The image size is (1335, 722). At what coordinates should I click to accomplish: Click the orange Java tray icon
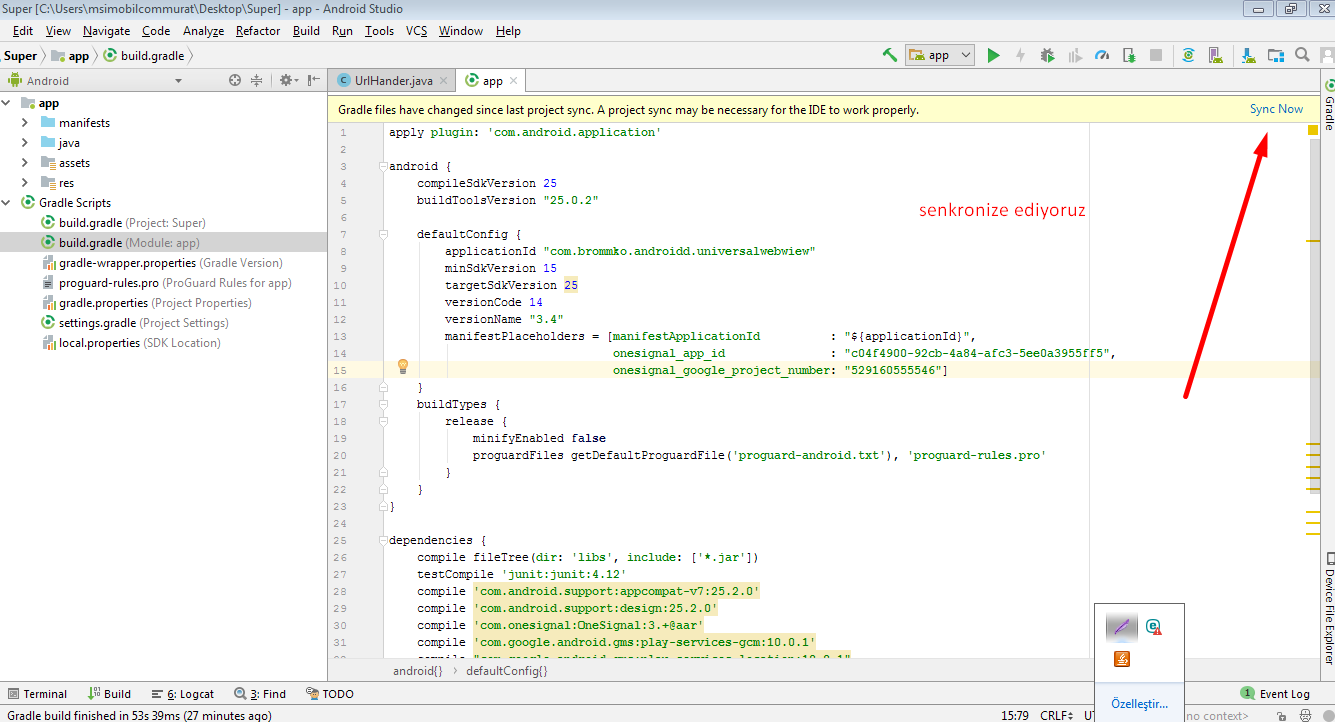1122,660
